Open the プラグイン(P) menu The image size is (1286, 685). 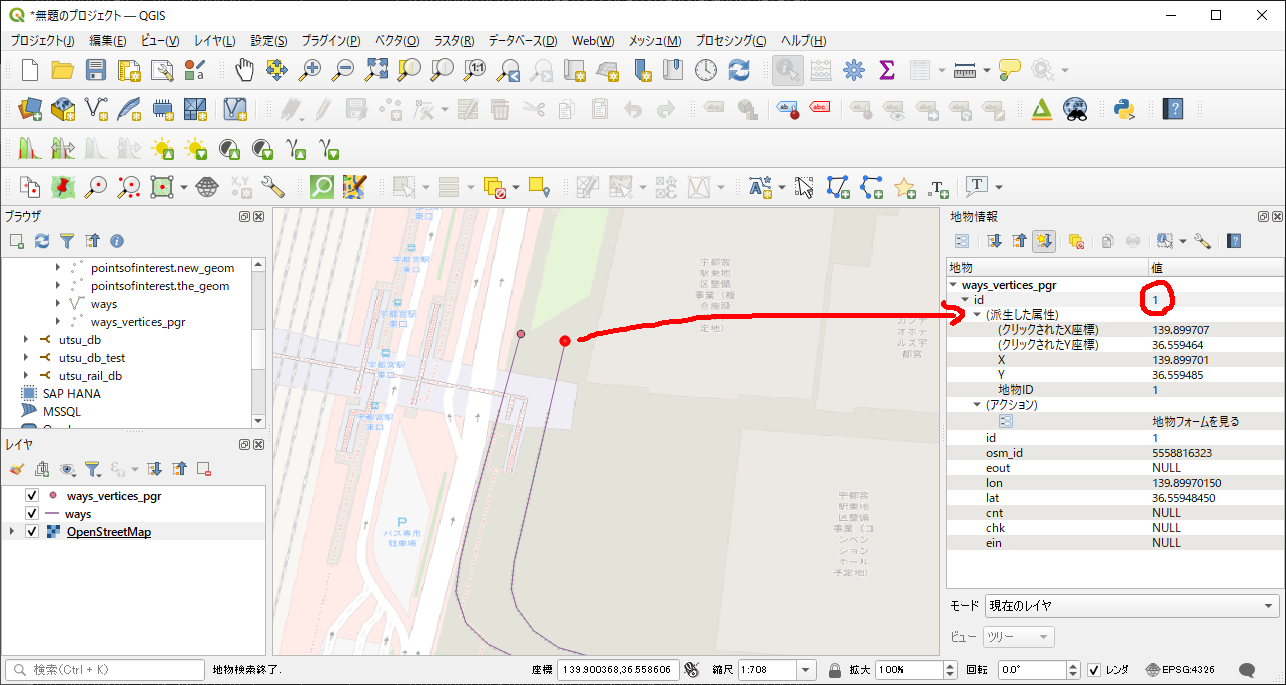click(x=330, y=41)
